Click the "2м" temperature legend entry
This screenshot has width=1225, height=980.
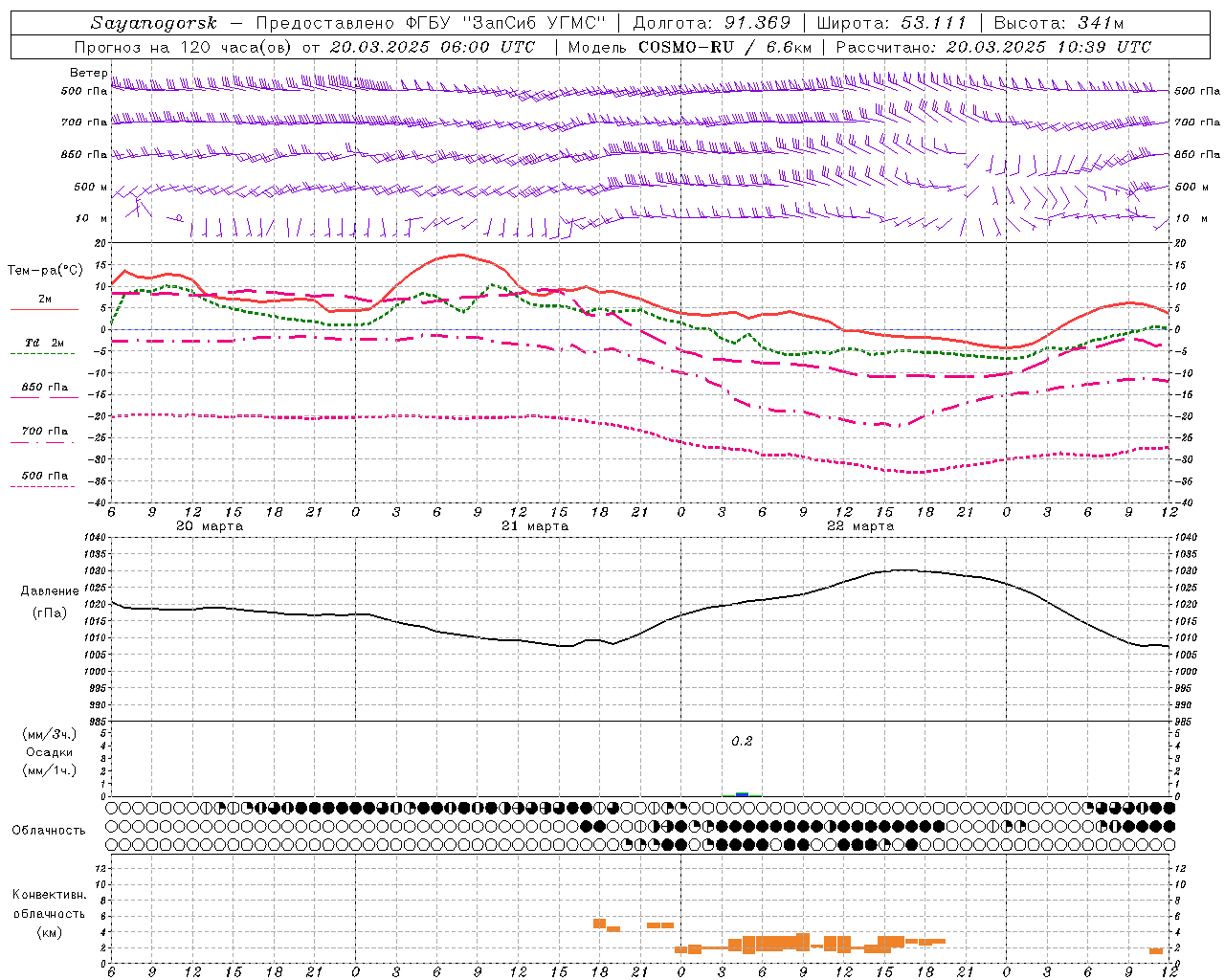point(45,300)
